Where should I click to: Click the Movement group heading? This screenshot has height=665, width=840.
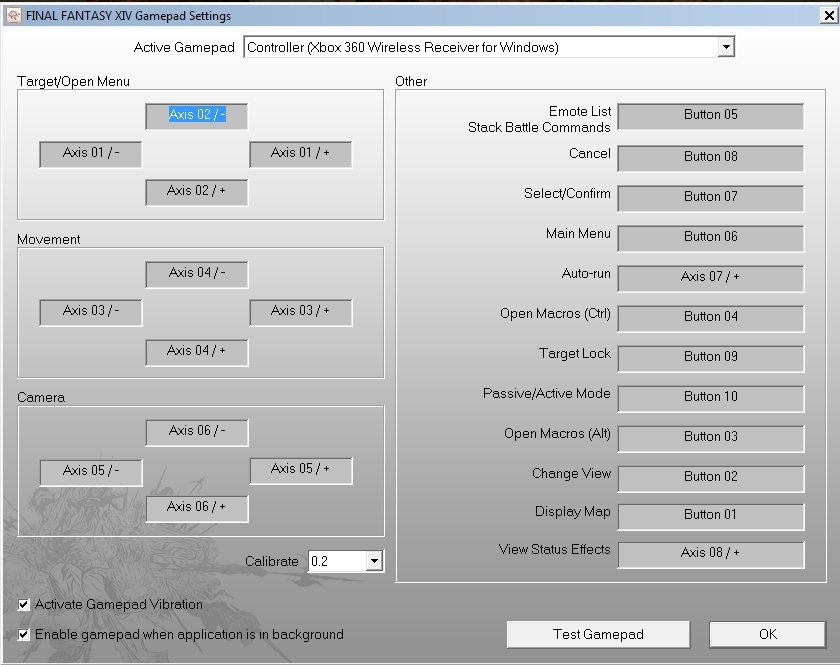click(49, 240)
